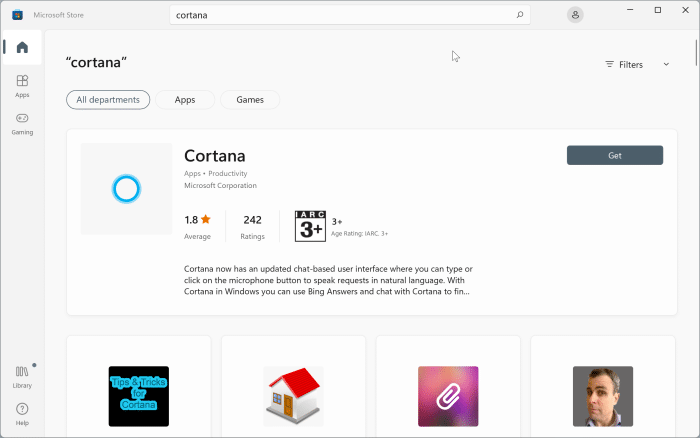
Task: Close the Microsoft Store window
Action: point(685,10)
